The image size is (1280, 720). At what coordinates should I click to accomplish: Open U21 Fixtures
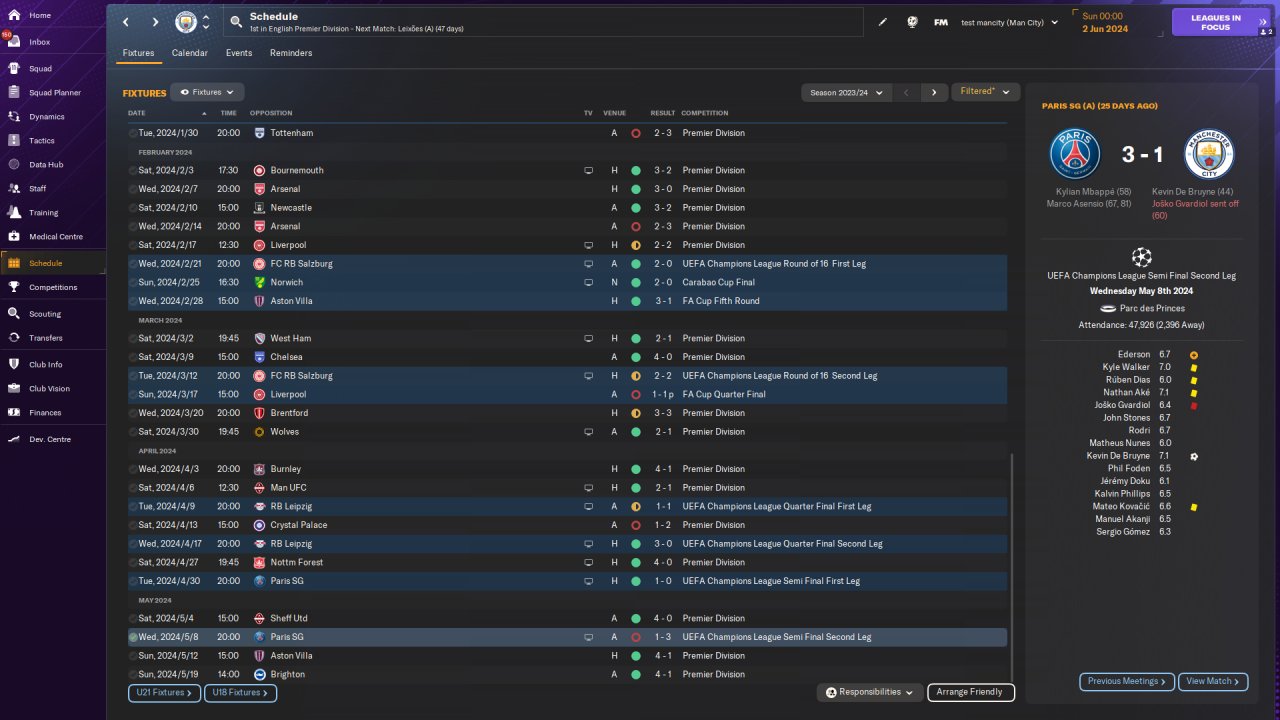[x=164, y=692]
